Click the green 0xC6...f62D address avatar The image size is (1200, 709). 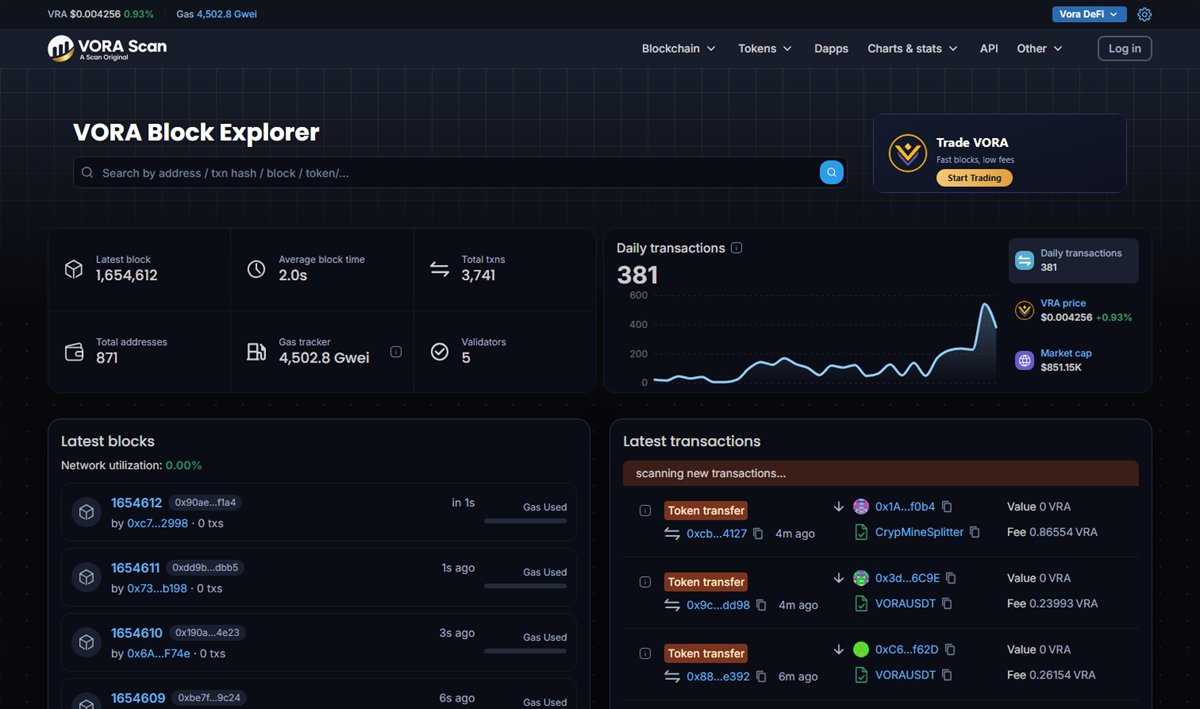point(861,649)
